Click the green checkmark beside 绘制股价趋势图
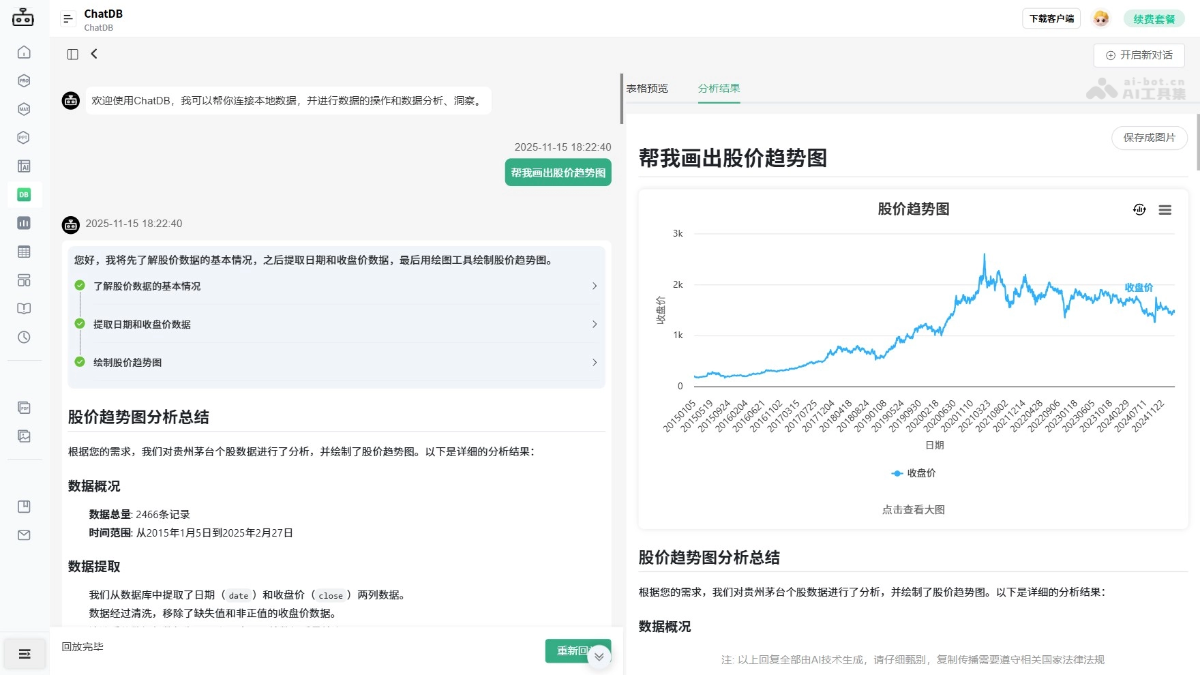1200x675 pixels. click(80, 362)
